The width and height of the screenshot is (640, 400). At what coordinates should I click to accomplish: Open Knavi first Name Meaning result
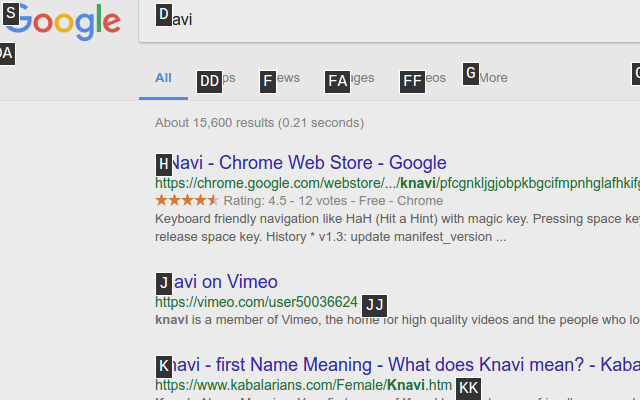click(398, 364)
